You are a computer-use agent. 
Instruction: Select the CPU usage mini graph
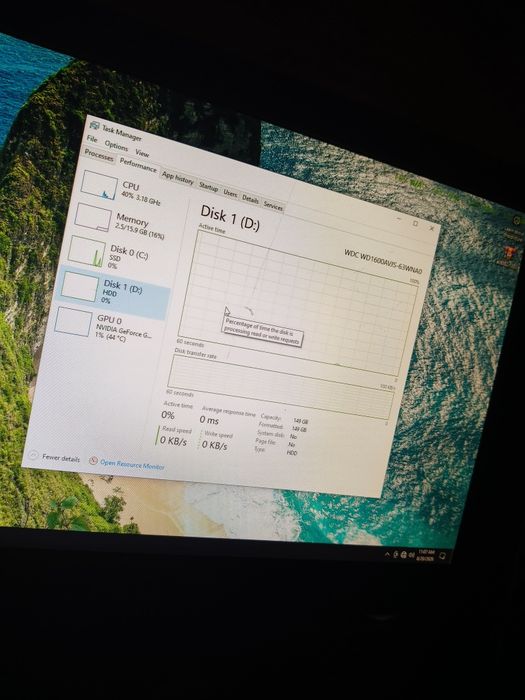click(x=99, y=184)
